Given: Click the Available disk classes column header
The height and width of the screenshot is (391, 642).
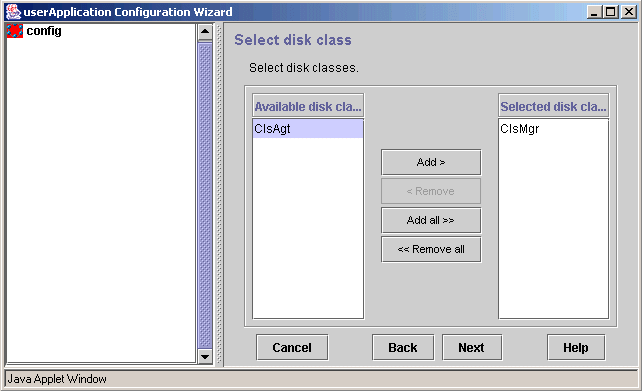Looking at the screenshot, I should point(308,106).
